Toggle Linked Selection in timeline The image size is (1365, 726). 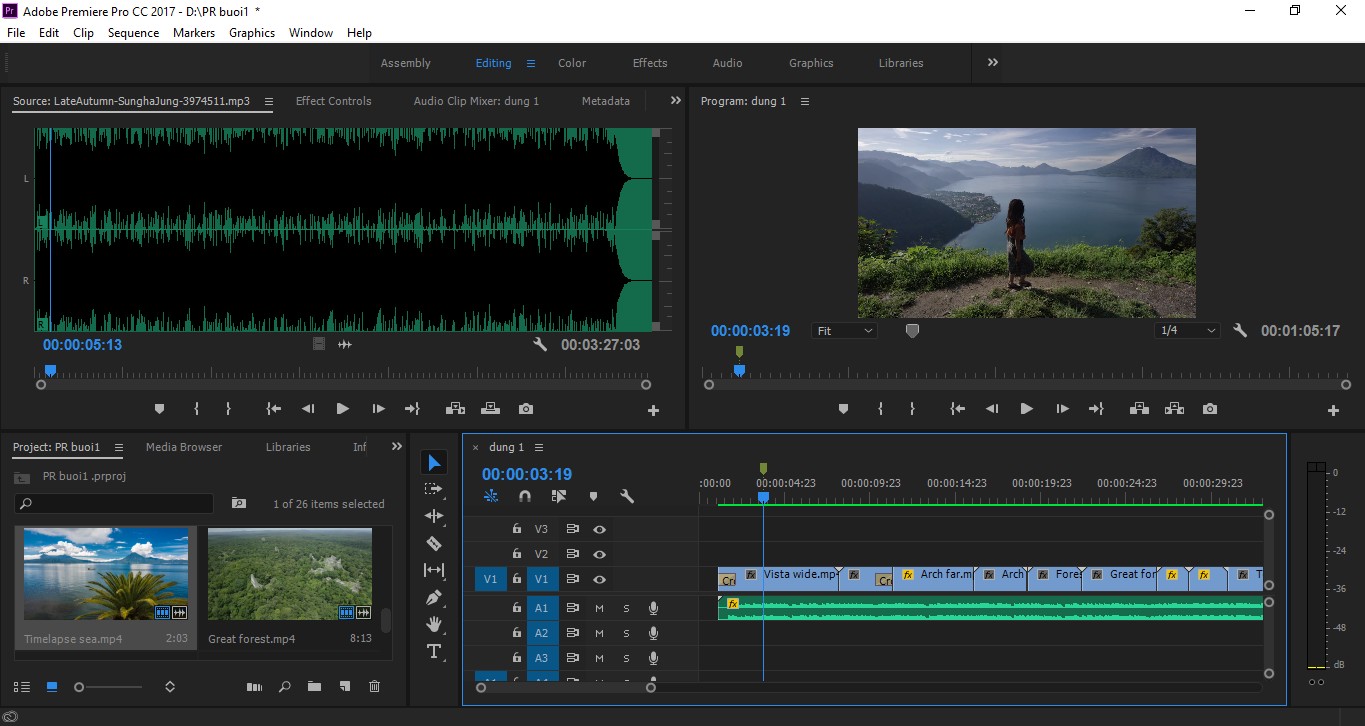(559, 496)
